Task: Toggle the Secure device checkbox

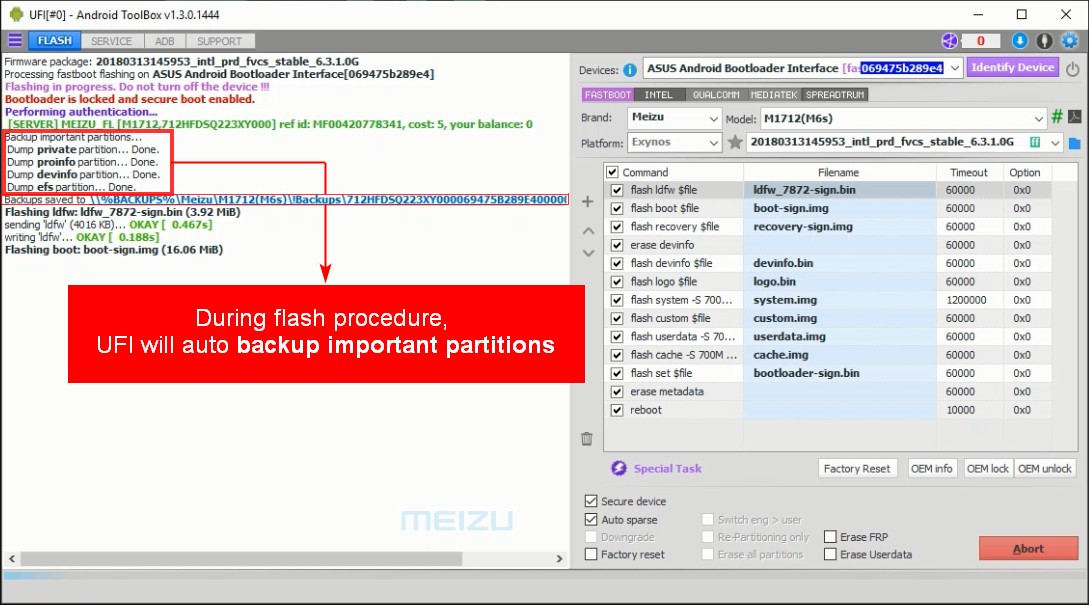Action: (x=591, y=501)
